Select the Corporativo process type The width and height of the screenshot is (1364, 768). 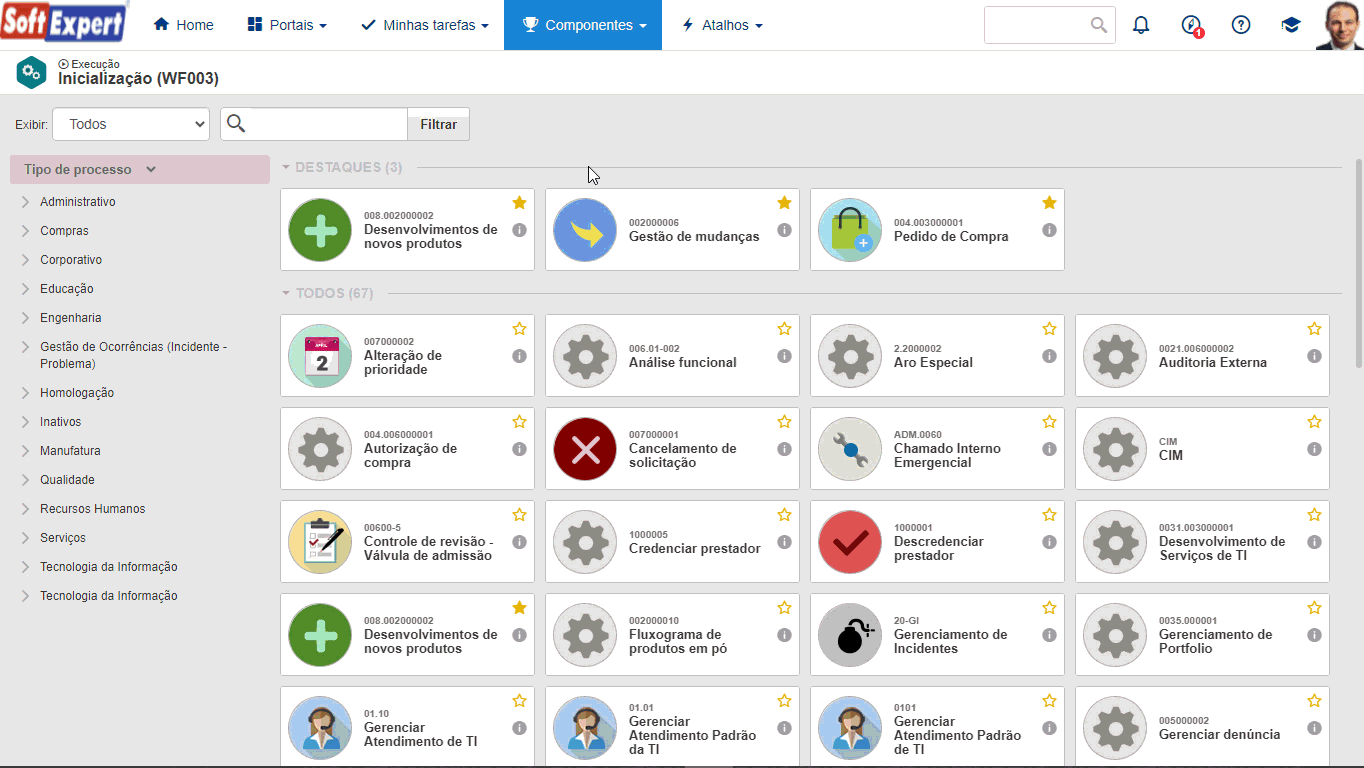click(x=71, y=260)
